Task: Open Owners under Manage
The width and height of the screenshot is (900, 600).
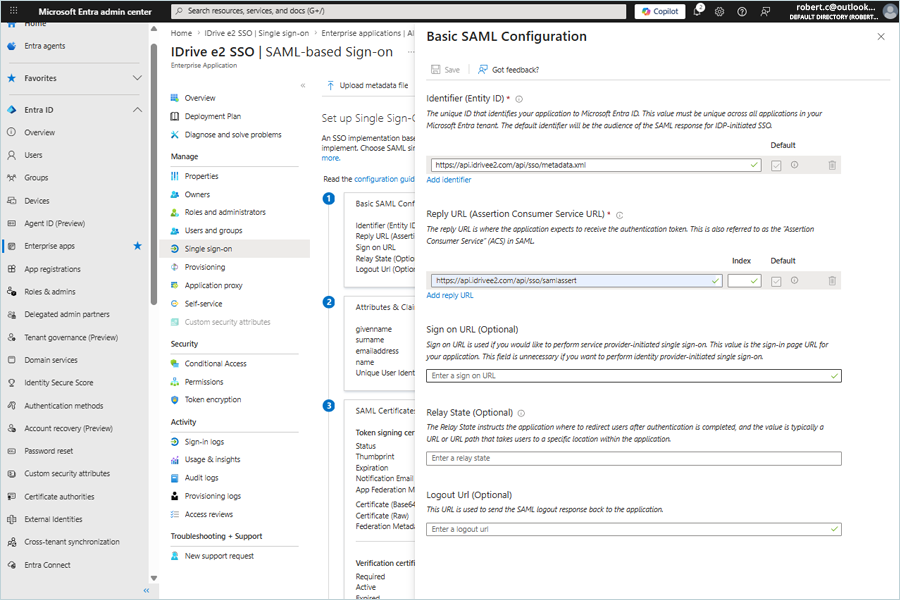Action: pyautogui.click(x=197, y=195)
